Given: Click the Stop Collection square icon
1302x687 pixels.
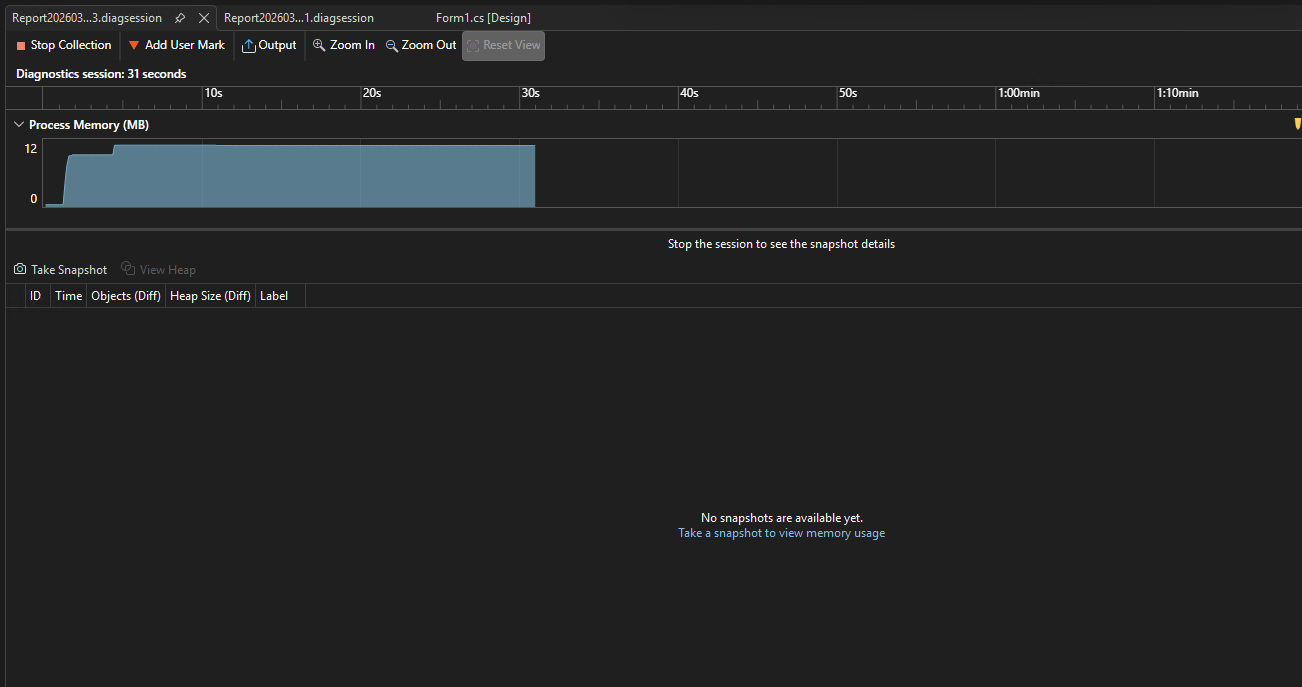Looking at the screenshot, I should click(19, 45).
